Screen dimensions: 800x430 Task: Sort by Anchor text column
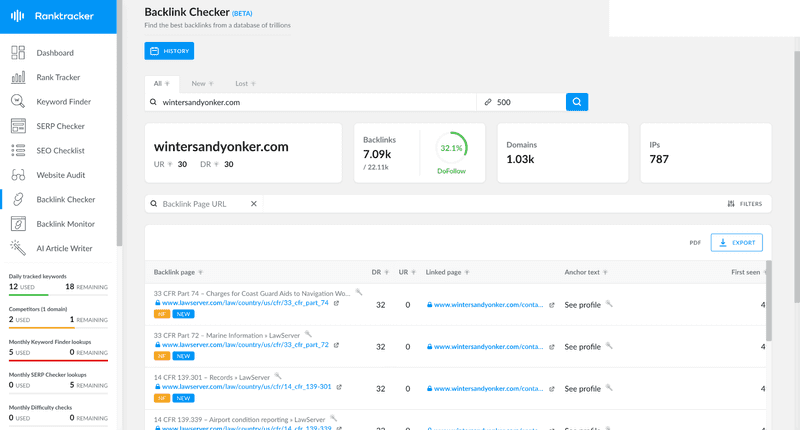(586, 272)
